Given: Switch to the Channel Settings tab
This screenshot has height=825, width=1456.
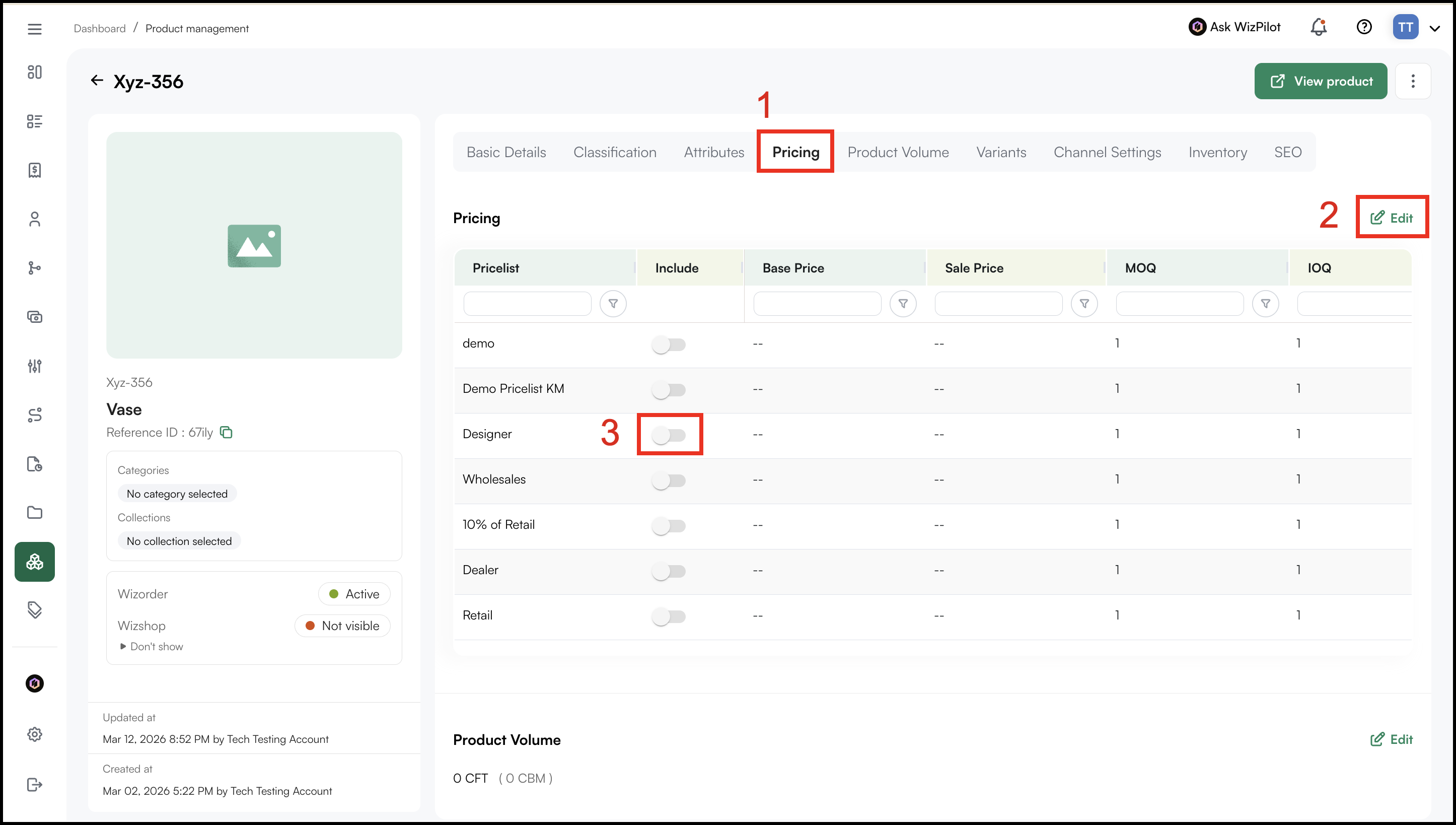Looking at the screenshot, I should pos(1107,153).
